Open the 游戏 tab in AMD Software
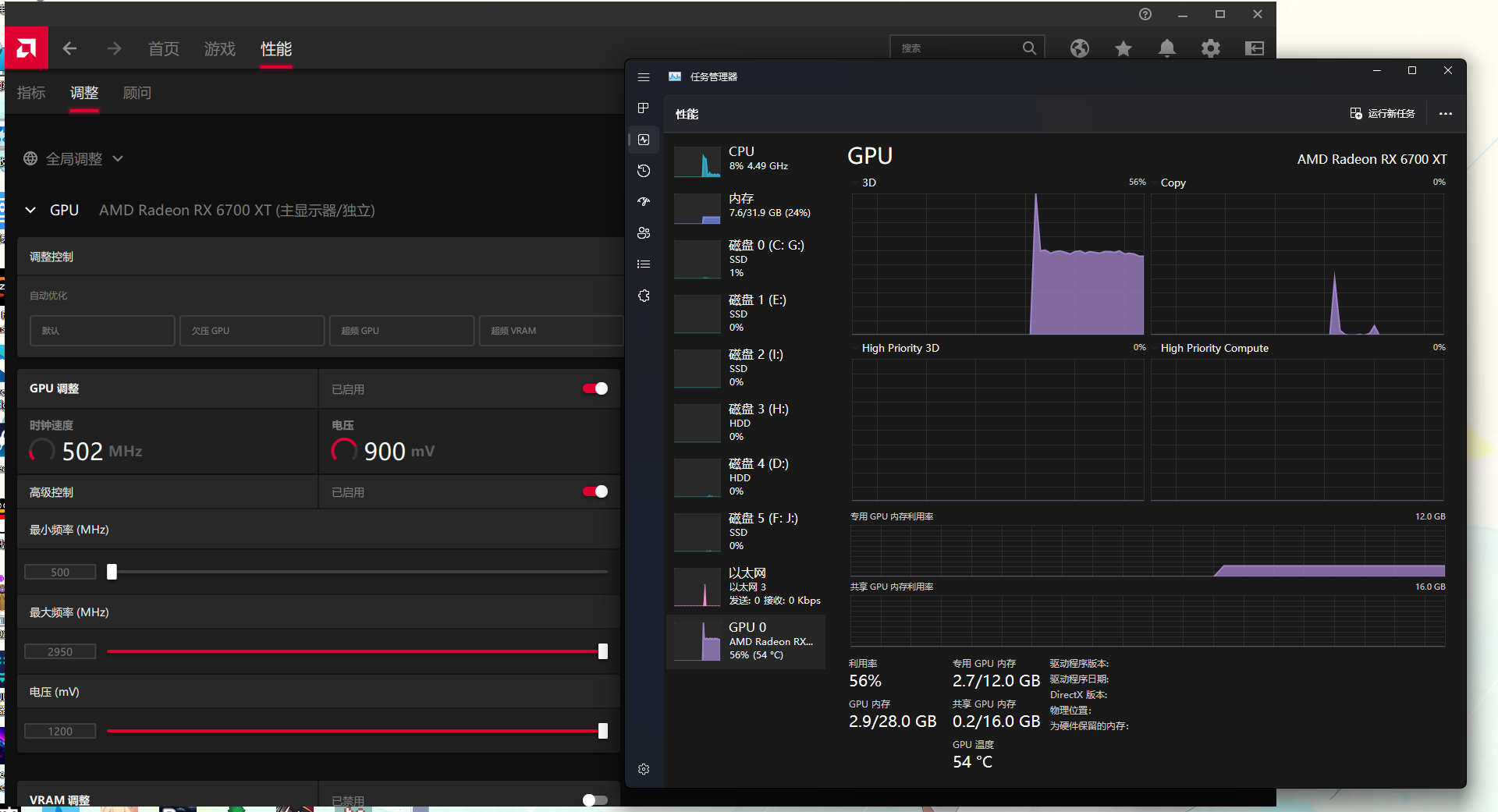This screenshot has width=1498, height=812. [x=220, y=49]
